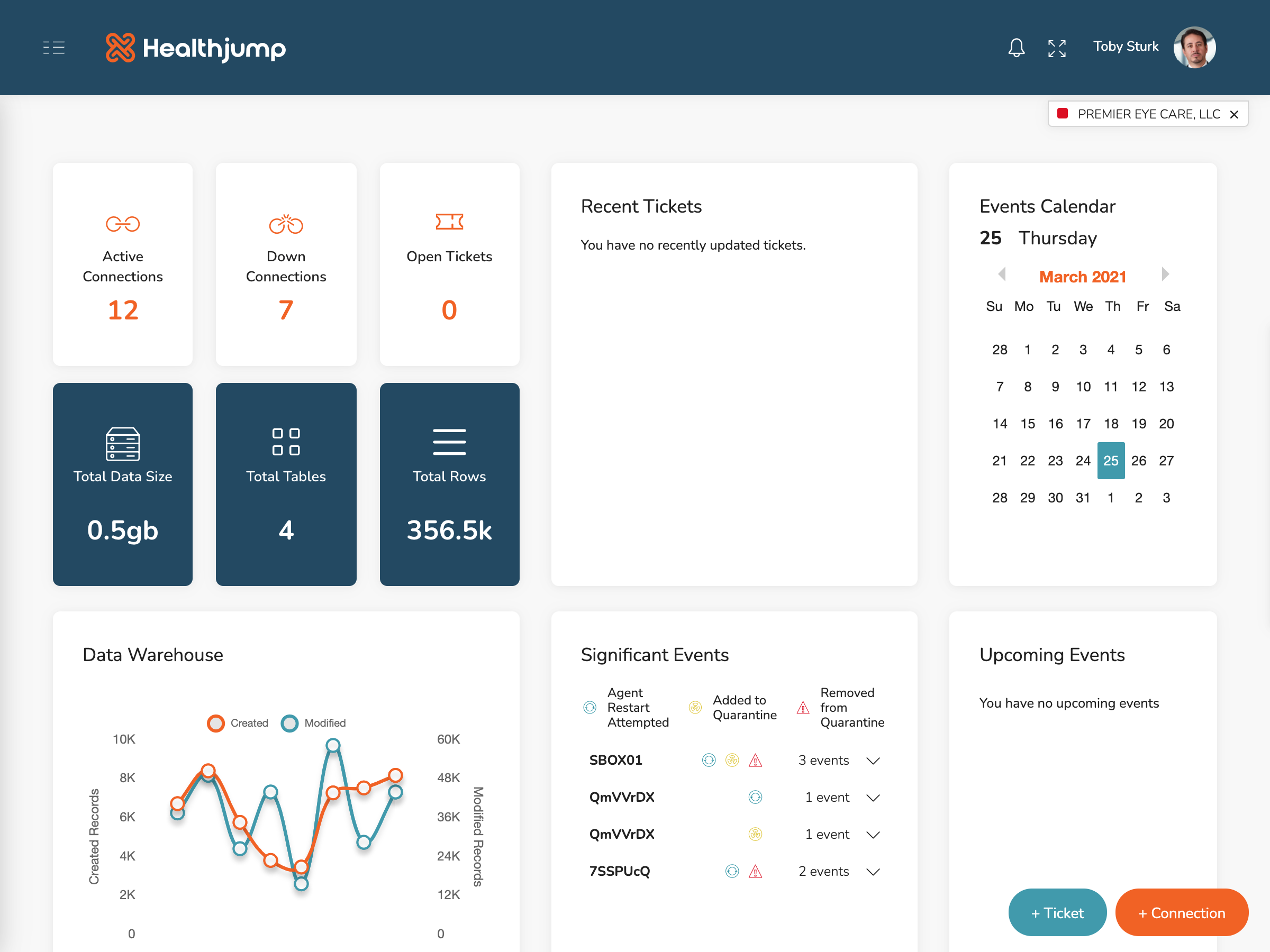Click the Healthjump logo
The image size is (1270, 952).
[x=195, y=49]
